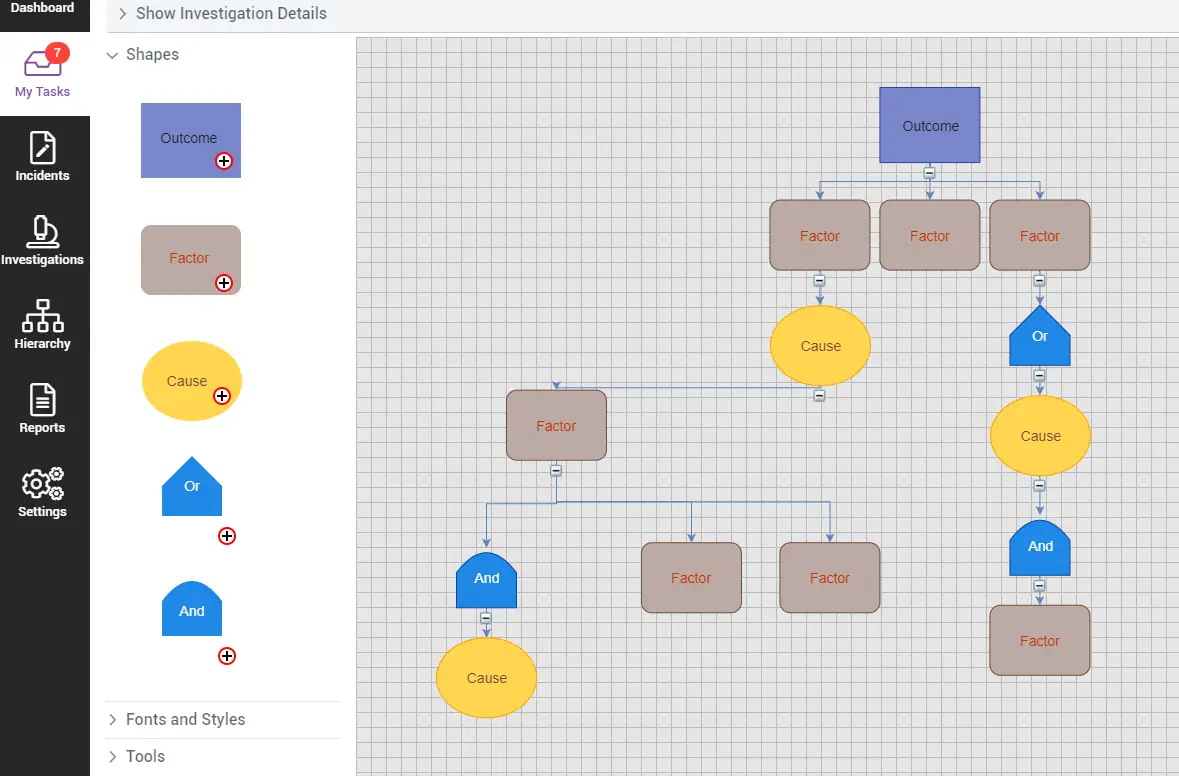Add Factor shape via its plus icon
This screenshot has width=1179, height=776.
coord(224,283)
